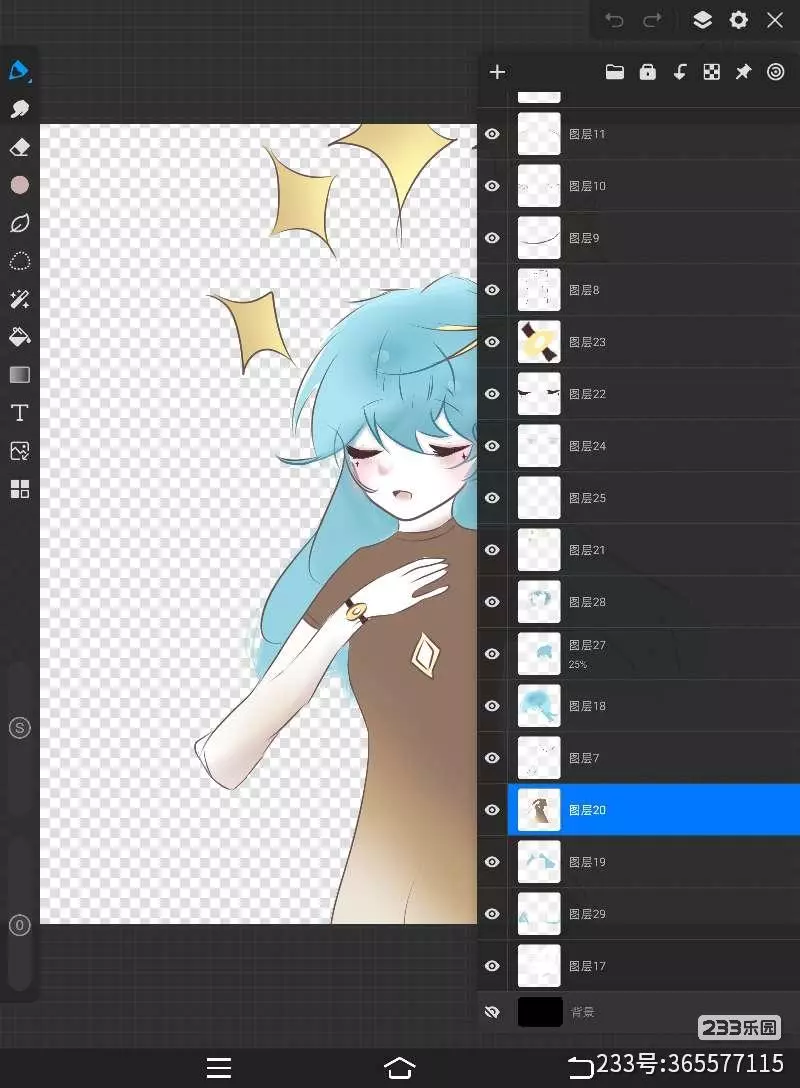Toggle alpha lock checkerboard icon

pyautogui.click(x=711, y=71)
